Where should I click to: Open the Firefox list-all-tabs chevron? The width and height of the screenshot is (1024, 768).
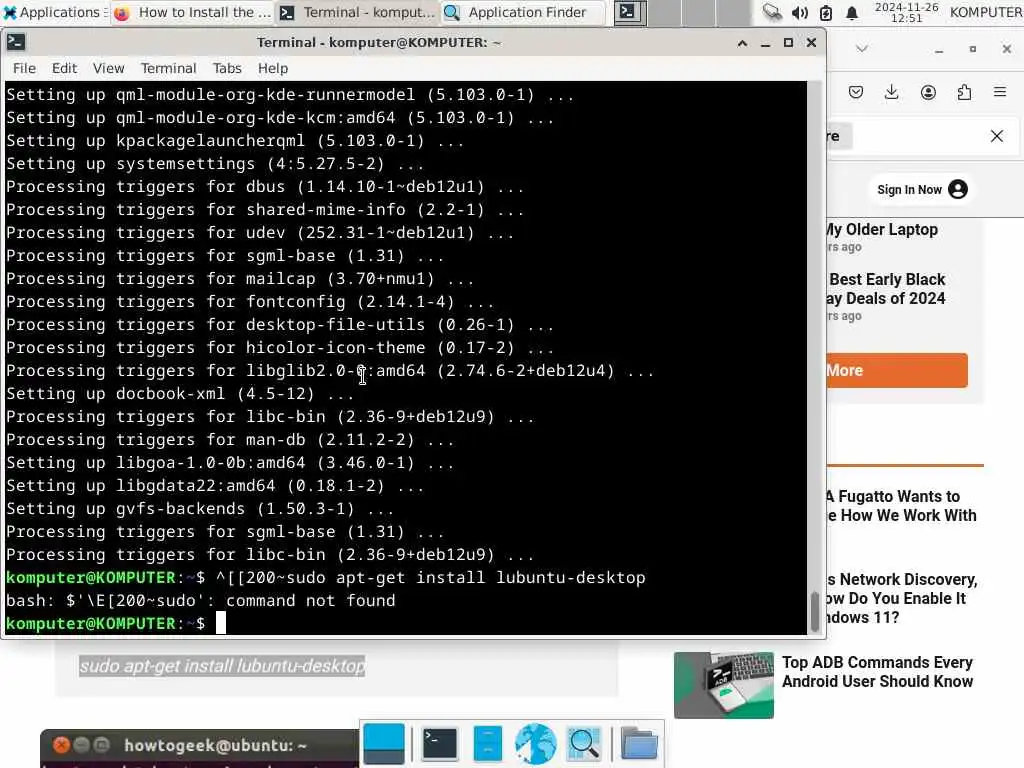(x=861, y=49)
